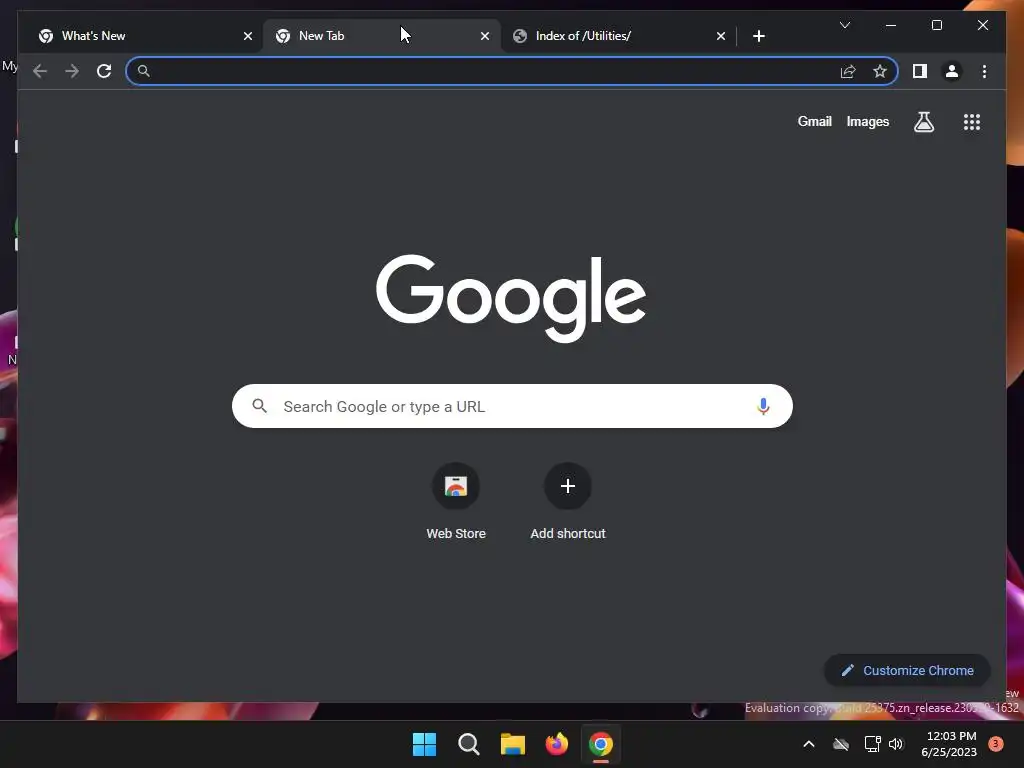Open File Explorer from the taskbar
This screenshot has width=1024, height=768.
[x=513, y=744]
